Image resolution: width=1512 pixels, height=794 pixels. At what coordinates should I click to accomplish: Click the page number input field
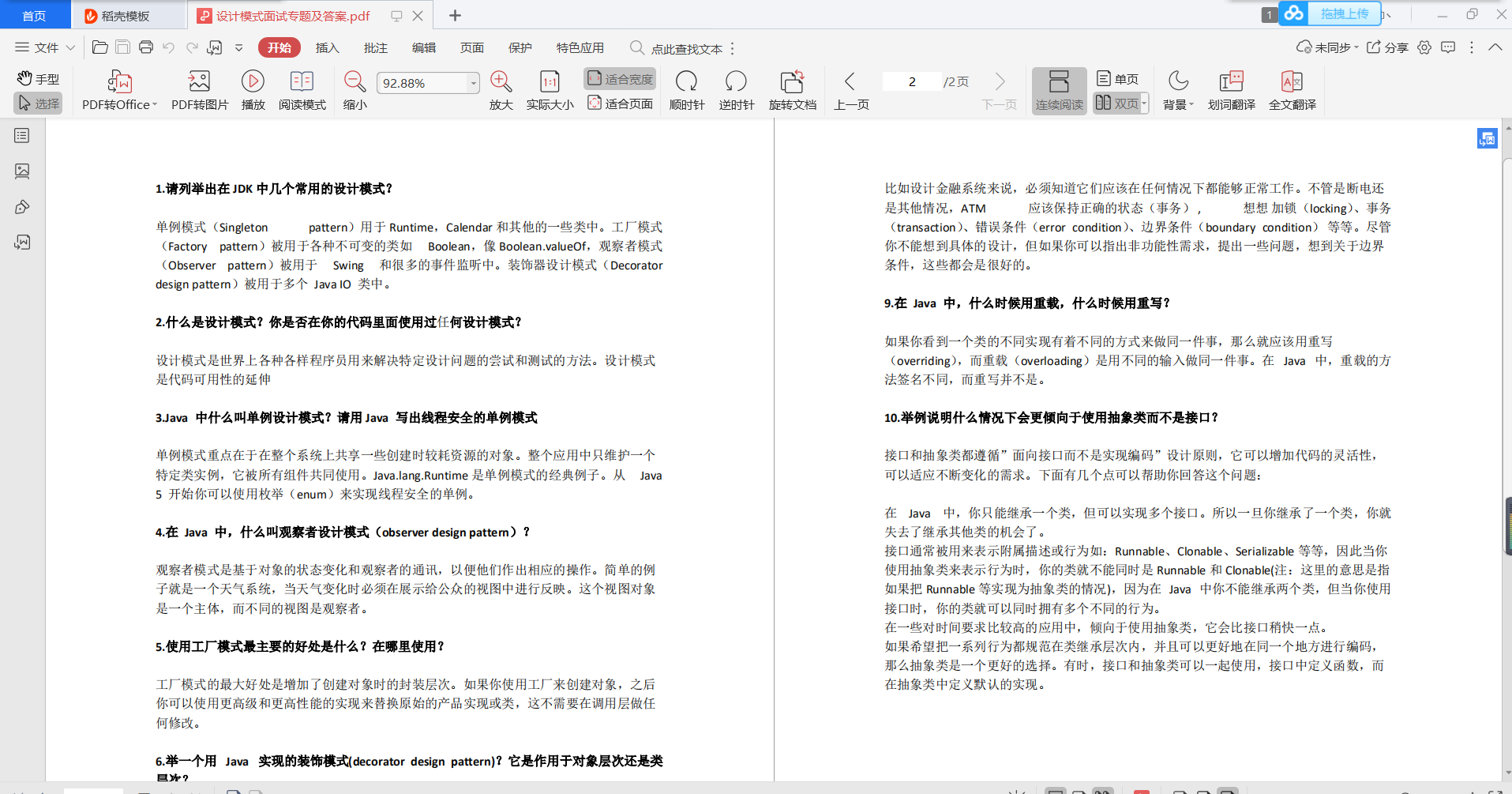tap(912, 81)
